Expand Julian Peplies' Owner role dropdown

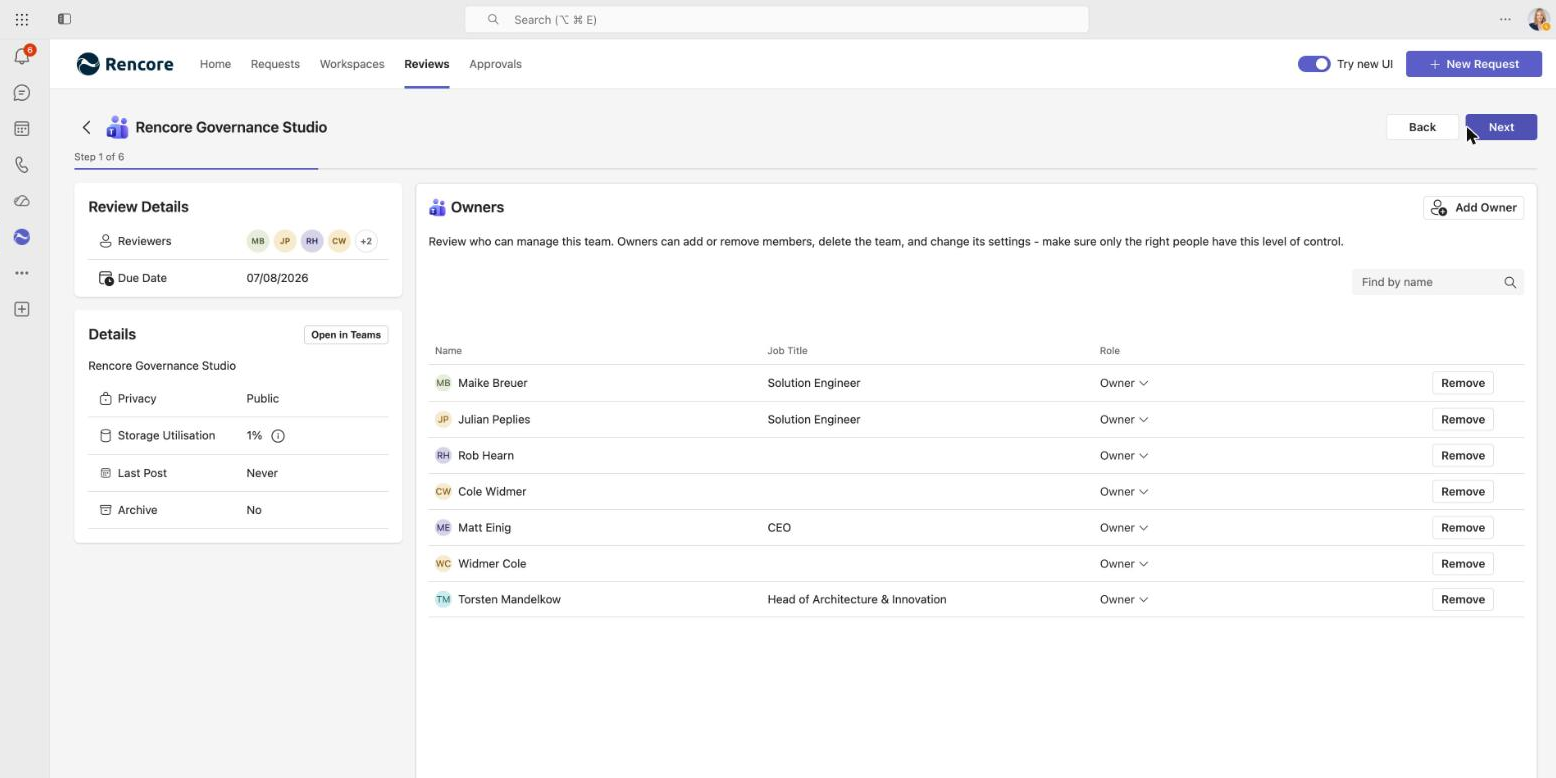[1124, 420]
